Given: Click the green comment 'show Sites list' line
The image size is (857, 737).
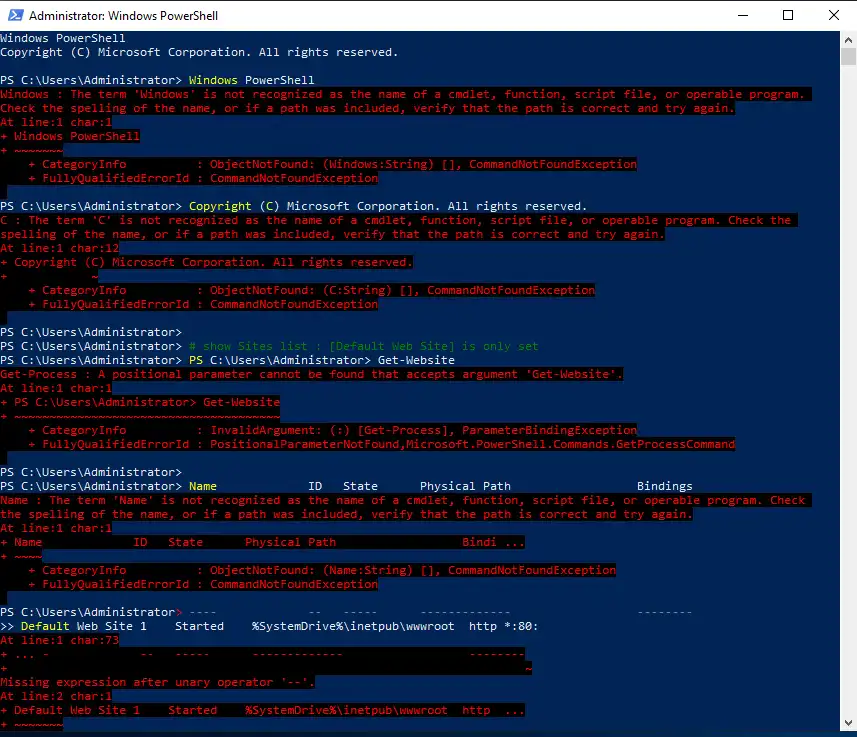Looking at the screenshot, I should tap(363, 346).
